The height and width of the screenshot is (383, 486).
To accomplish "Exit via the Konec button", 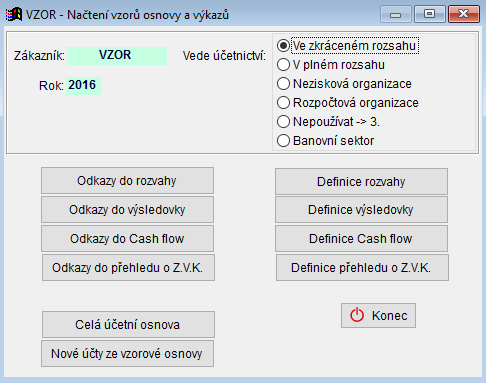I will (378, 315).
